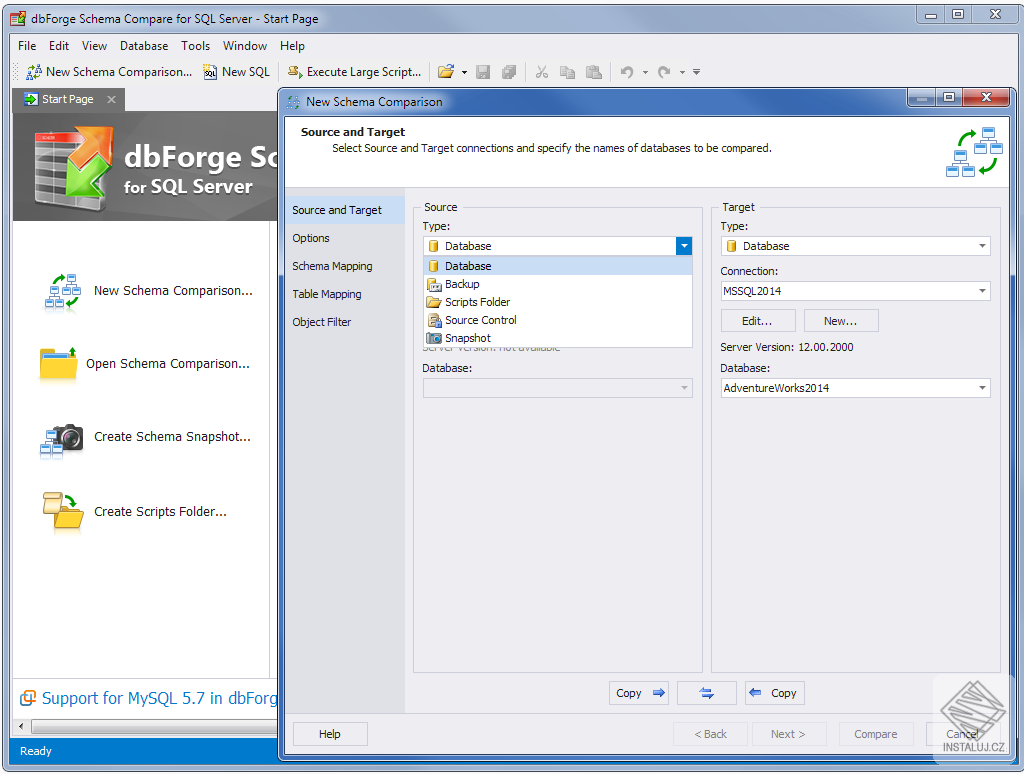Open the Target Type dropdown
This screenshot has width=1024, height=774.
coord(982,246)
